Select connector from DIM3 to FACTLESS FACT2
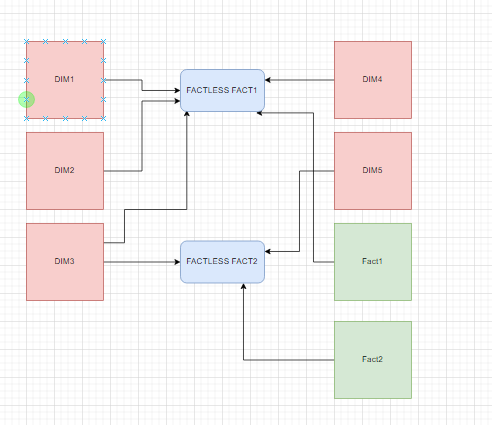Viewport: 492px width, 425px height. [x=142, y=262]
